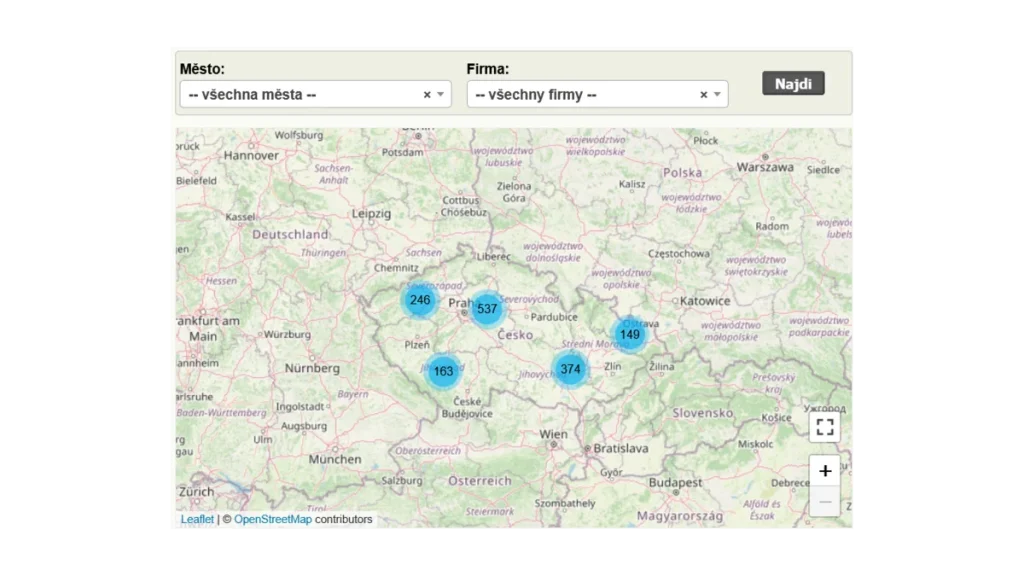
Task: Clear the Firma selection with the x icon
Action: [x=703, y=95]
